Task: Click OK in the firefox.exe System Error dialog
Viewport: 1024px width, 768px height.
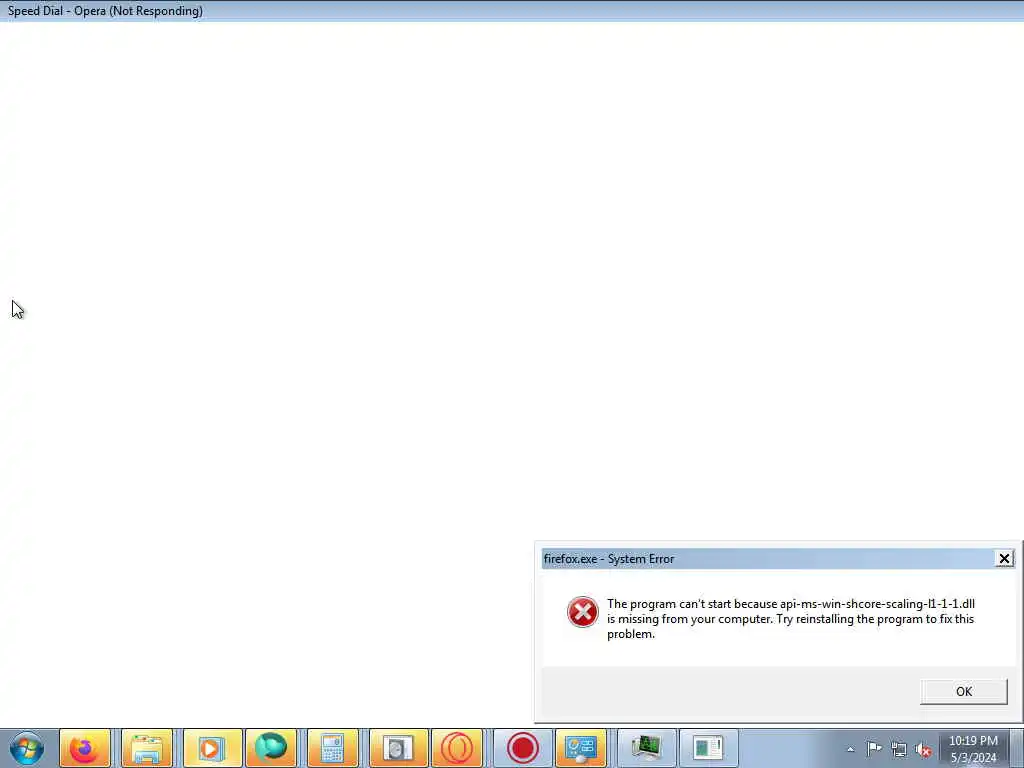Action: coord(963,692)
